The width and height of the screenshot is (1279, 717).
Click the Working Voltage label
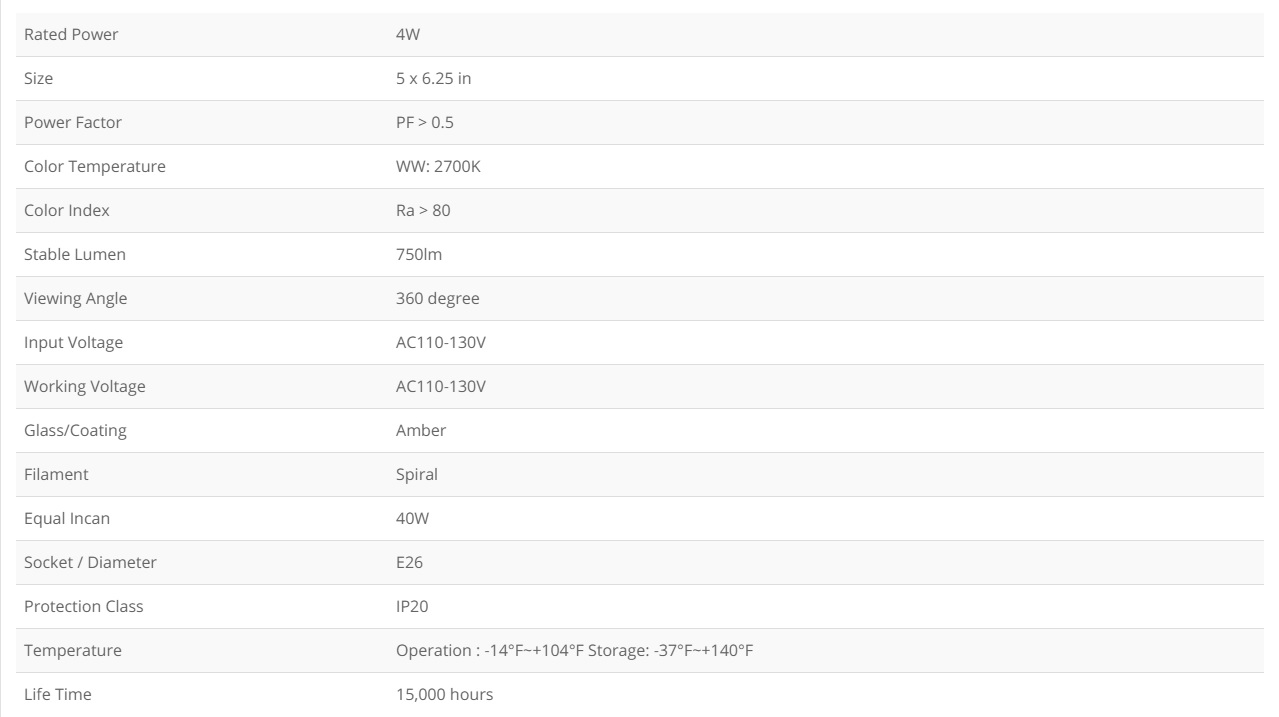pos(85,387)
